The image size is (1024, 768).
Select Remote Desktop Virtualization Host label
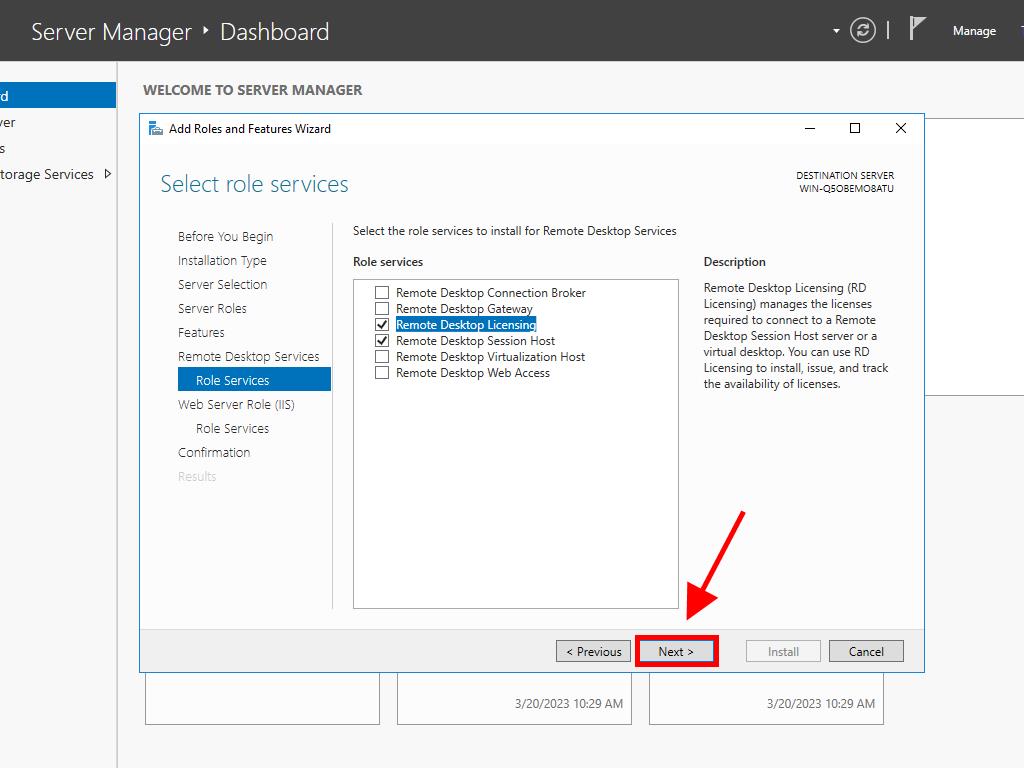coord(490,357)
